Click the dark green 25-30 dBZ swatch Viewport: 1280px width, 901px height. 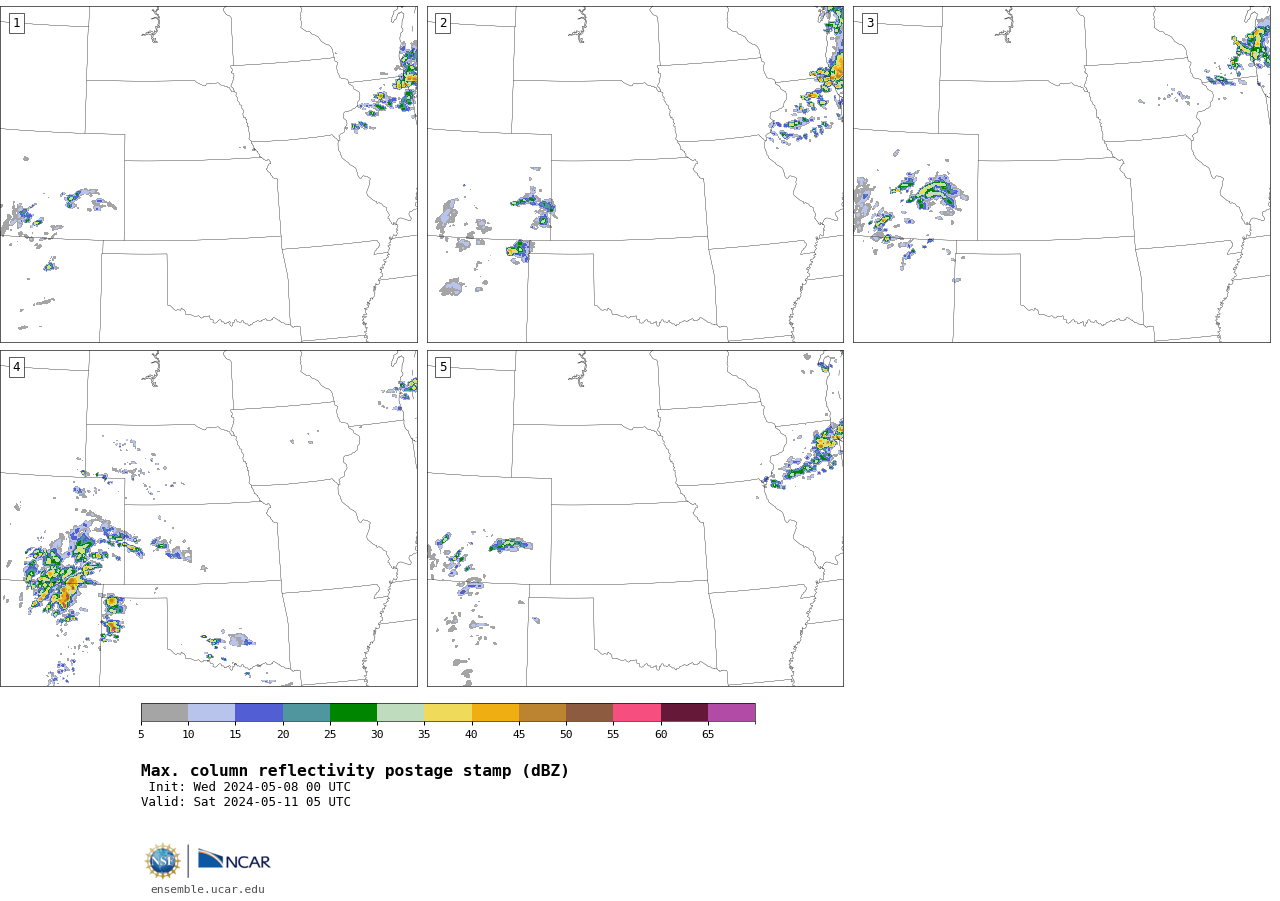tap(353, 712)
